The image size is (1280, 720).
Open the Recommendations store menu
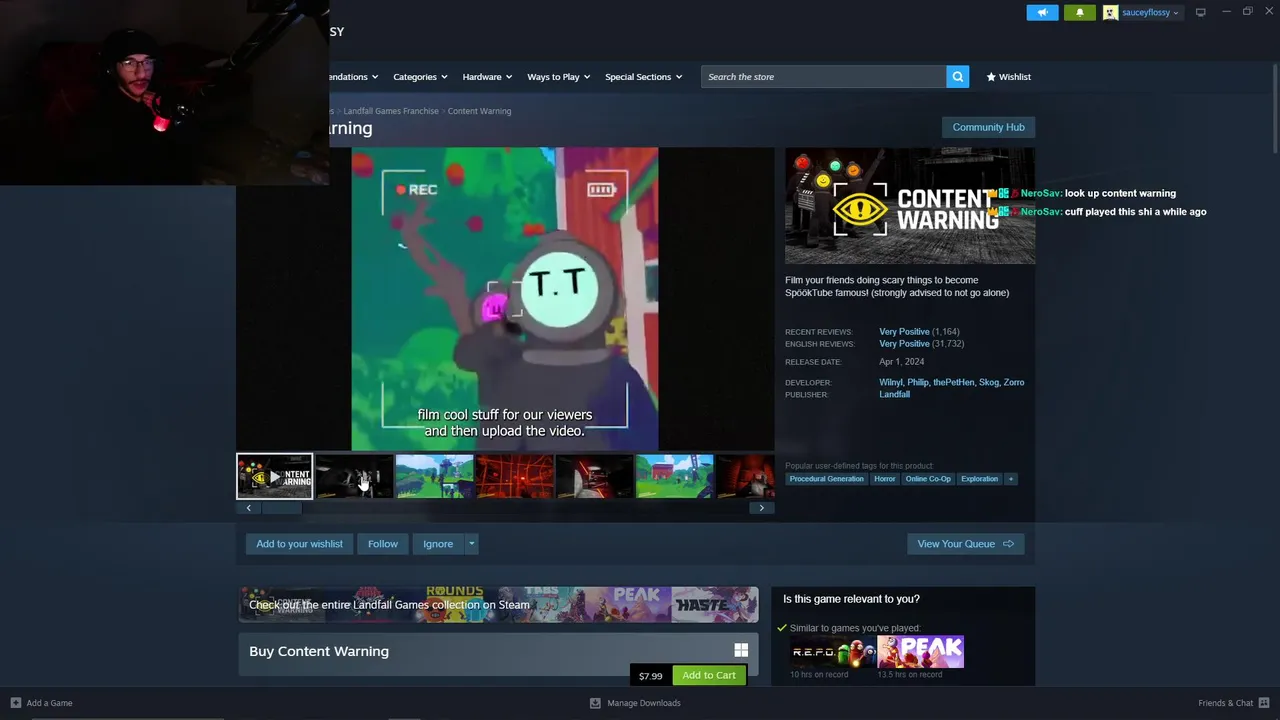click(354, 77)
